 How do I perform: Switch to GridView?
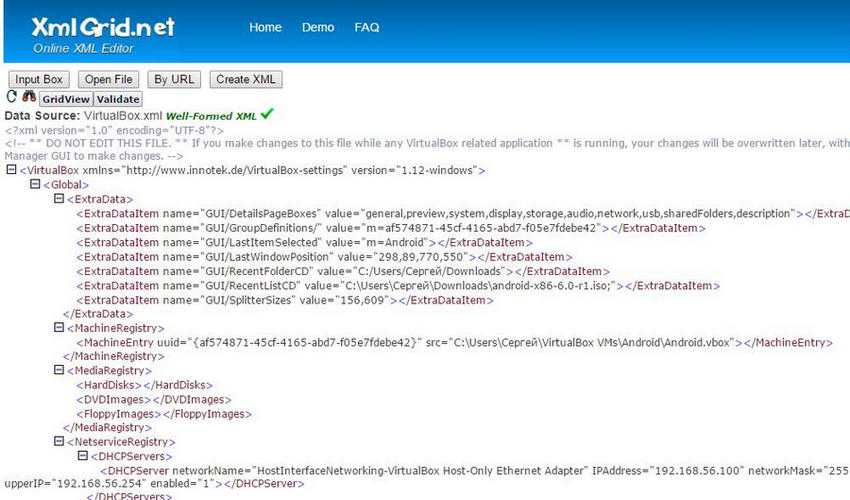click(66, 99)
